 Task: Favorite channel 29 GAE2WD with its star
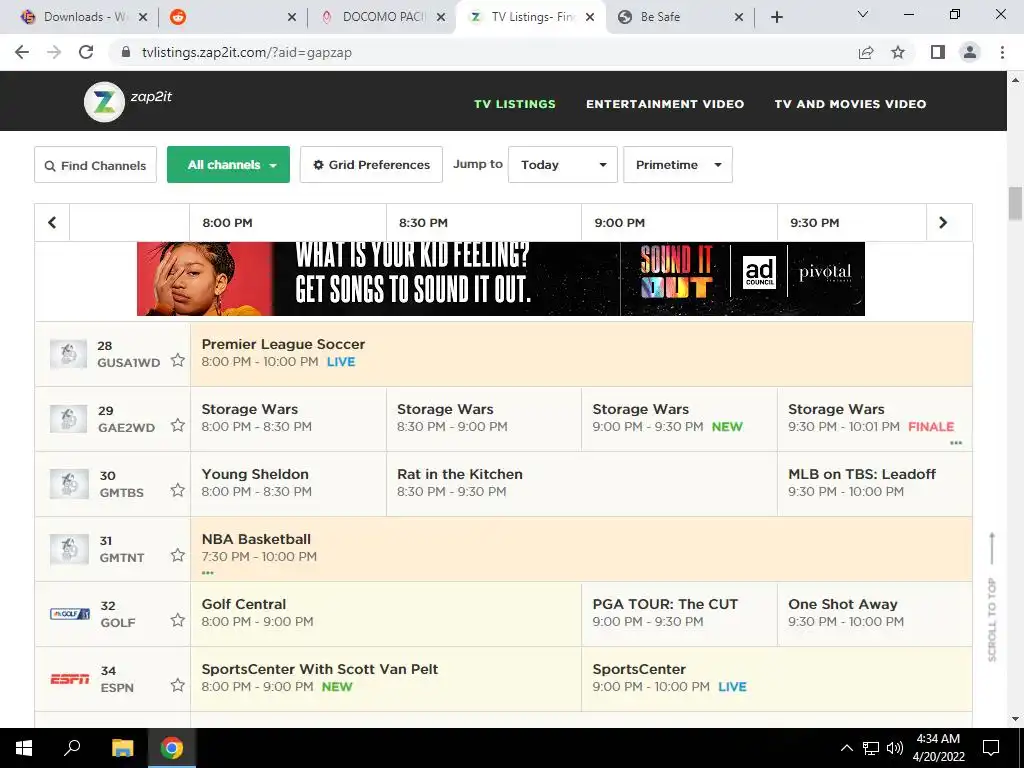(178, 425)
